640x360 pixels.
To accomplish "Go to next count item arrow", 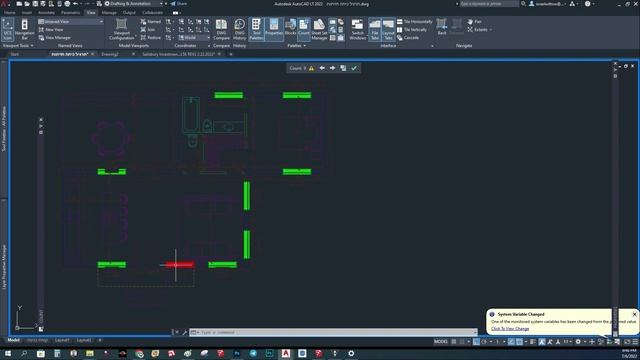I will pyautogui.click(x=332, y=68).
